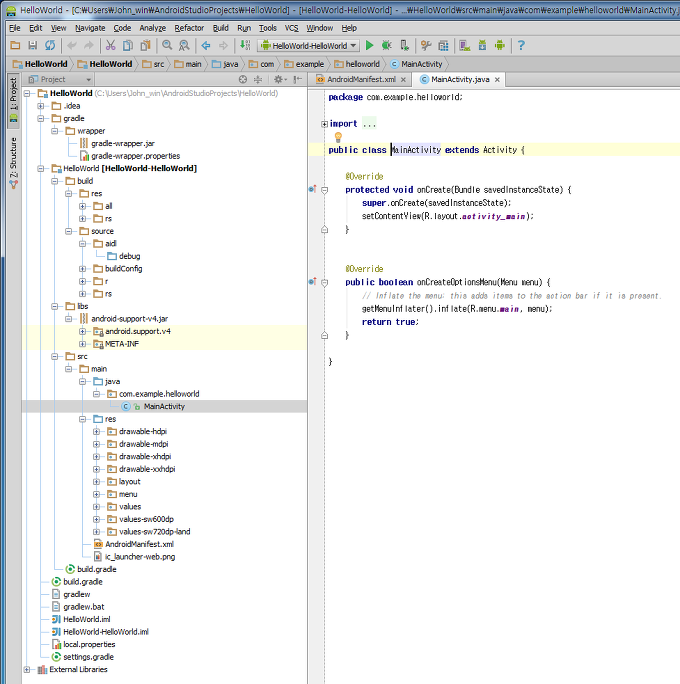This screenshot has height=684, width=680.
Task: Open the Project view selector dropdown
Action: pyautogui.click(x=60, y=79)
